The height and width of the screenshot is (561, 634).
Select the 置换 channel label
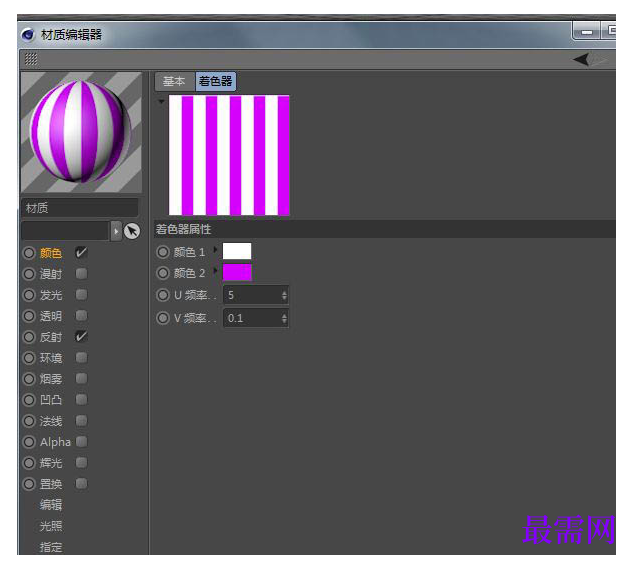[51, 485]
